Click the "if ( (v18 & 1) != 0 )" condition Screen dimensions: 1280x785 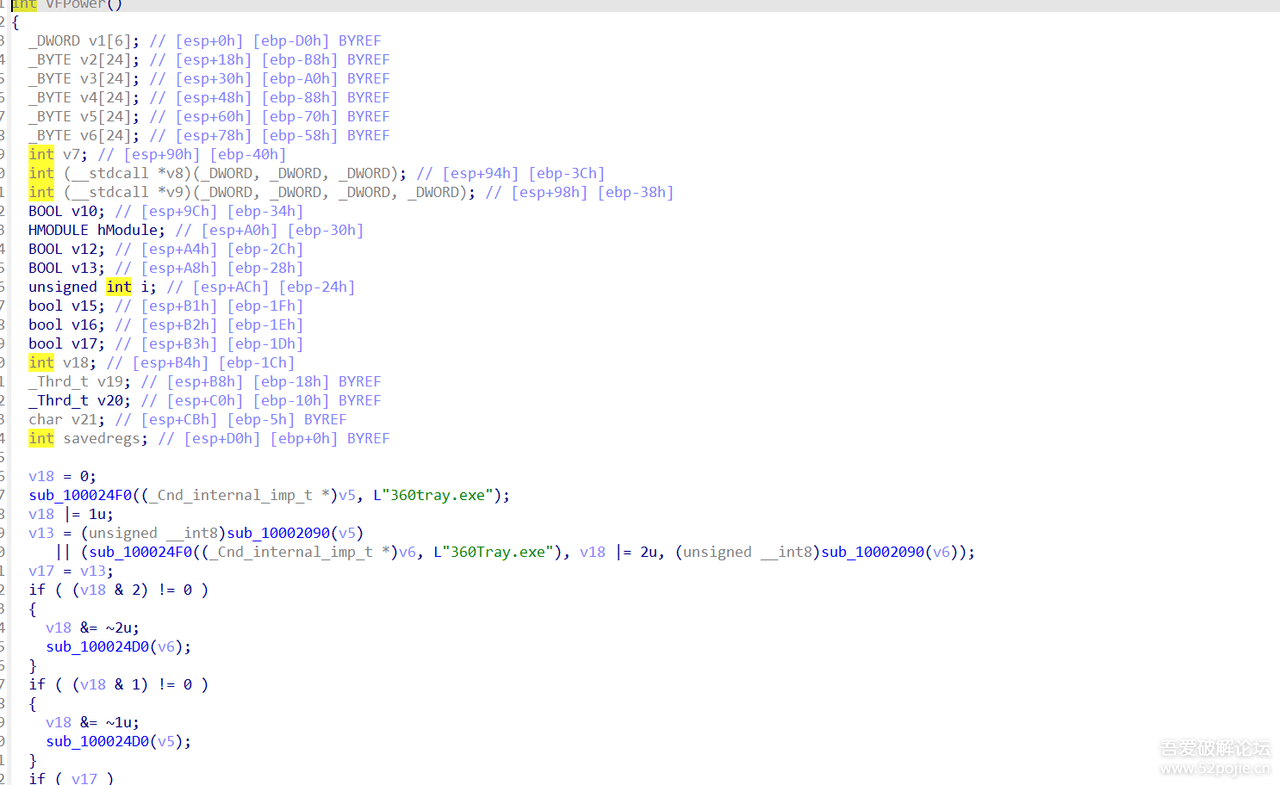pyautogui.click(x=118, y=685)
